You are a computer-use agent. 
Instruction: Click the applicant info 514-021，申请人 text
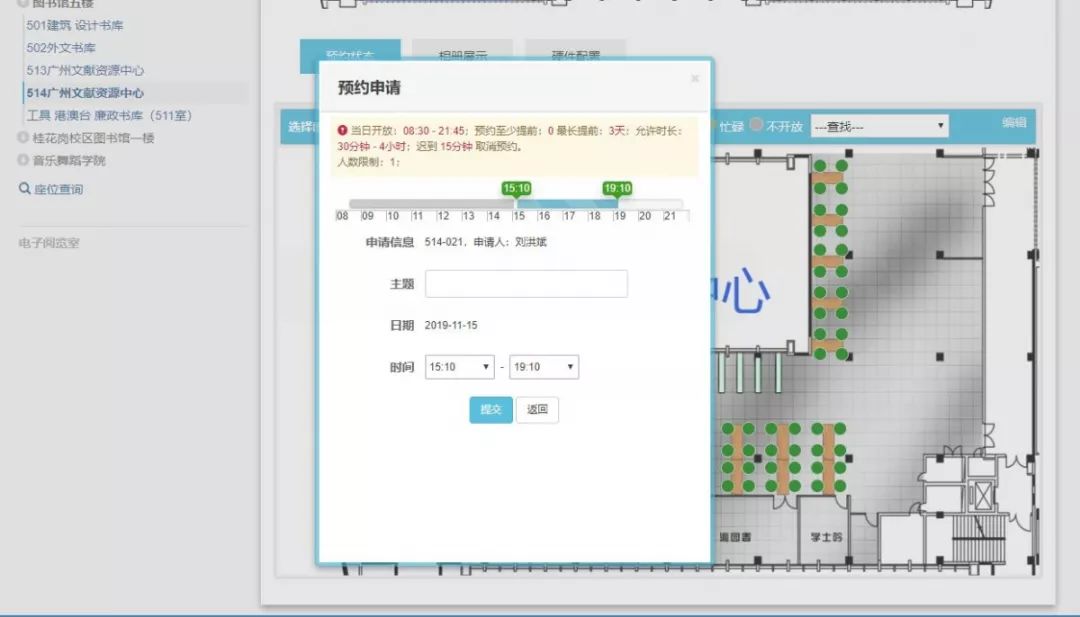(486, 242)
